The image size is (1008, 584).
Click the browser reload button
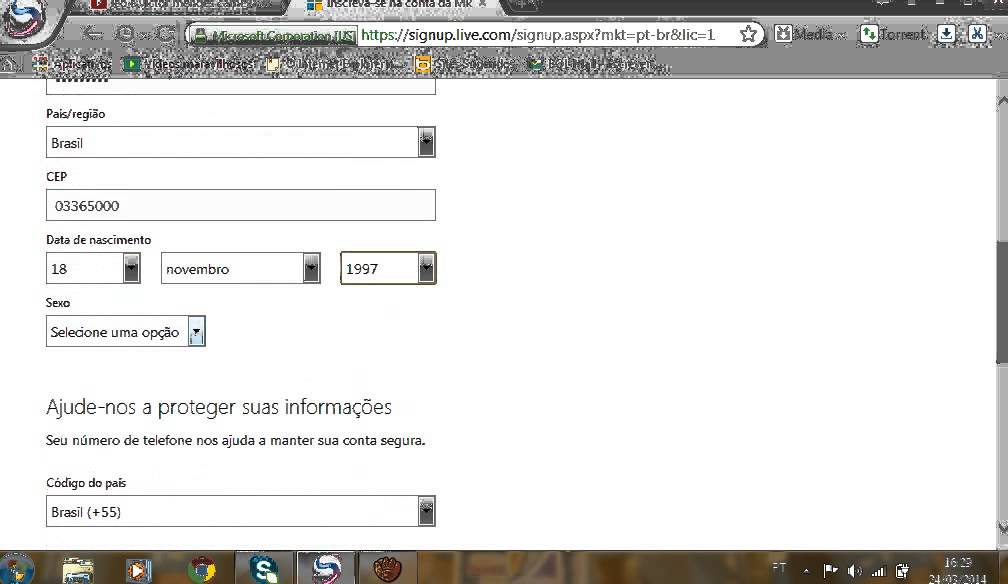(x=166, y=33)
